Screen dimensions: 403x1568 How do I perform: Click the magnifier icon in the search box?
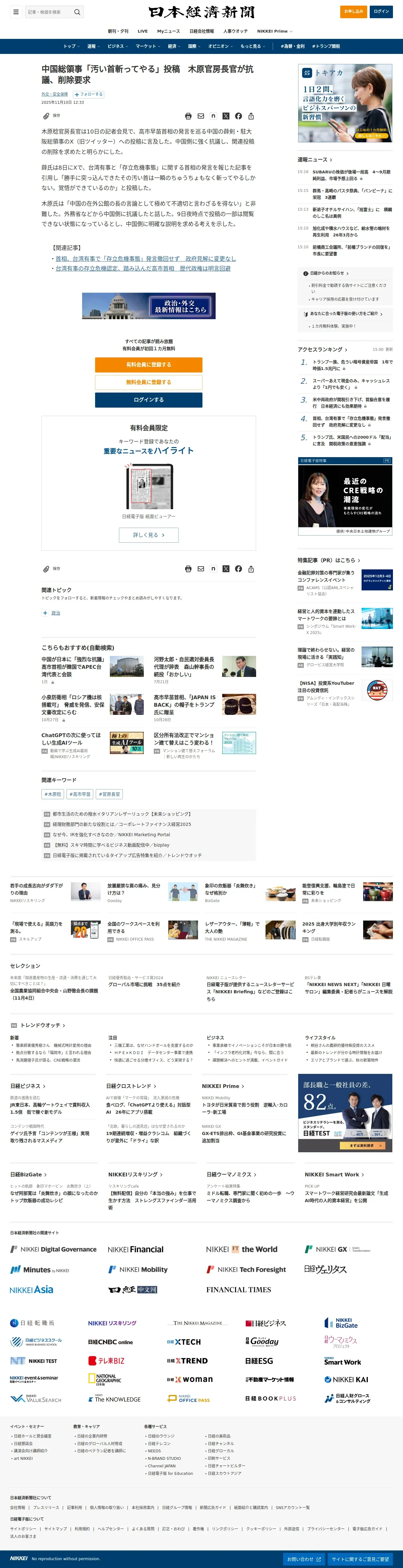point(77,12)
